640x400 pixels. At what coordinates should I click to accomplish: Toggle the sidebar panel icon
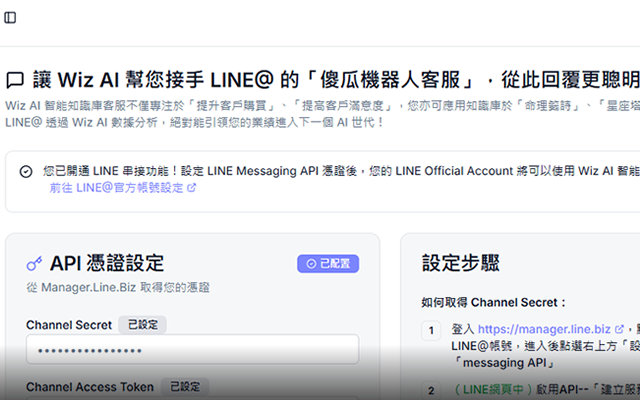tap(11, 18)
